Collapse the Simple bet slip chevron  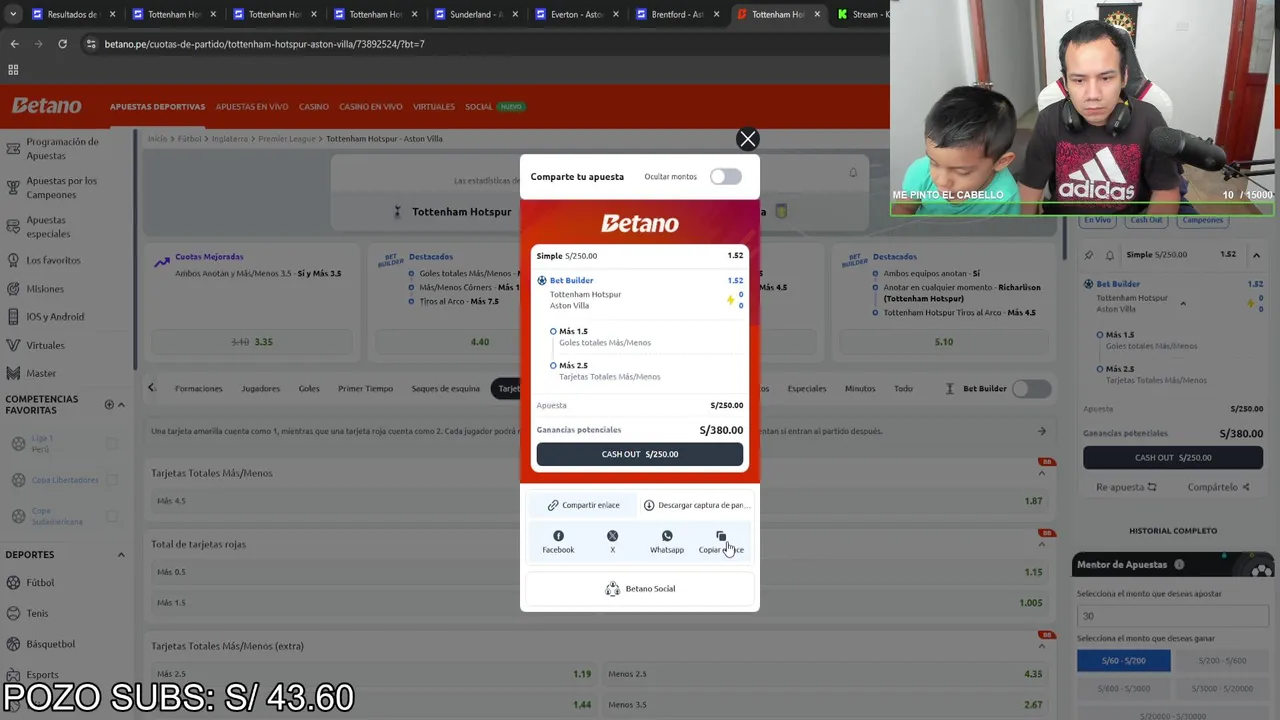(1256, 255)
